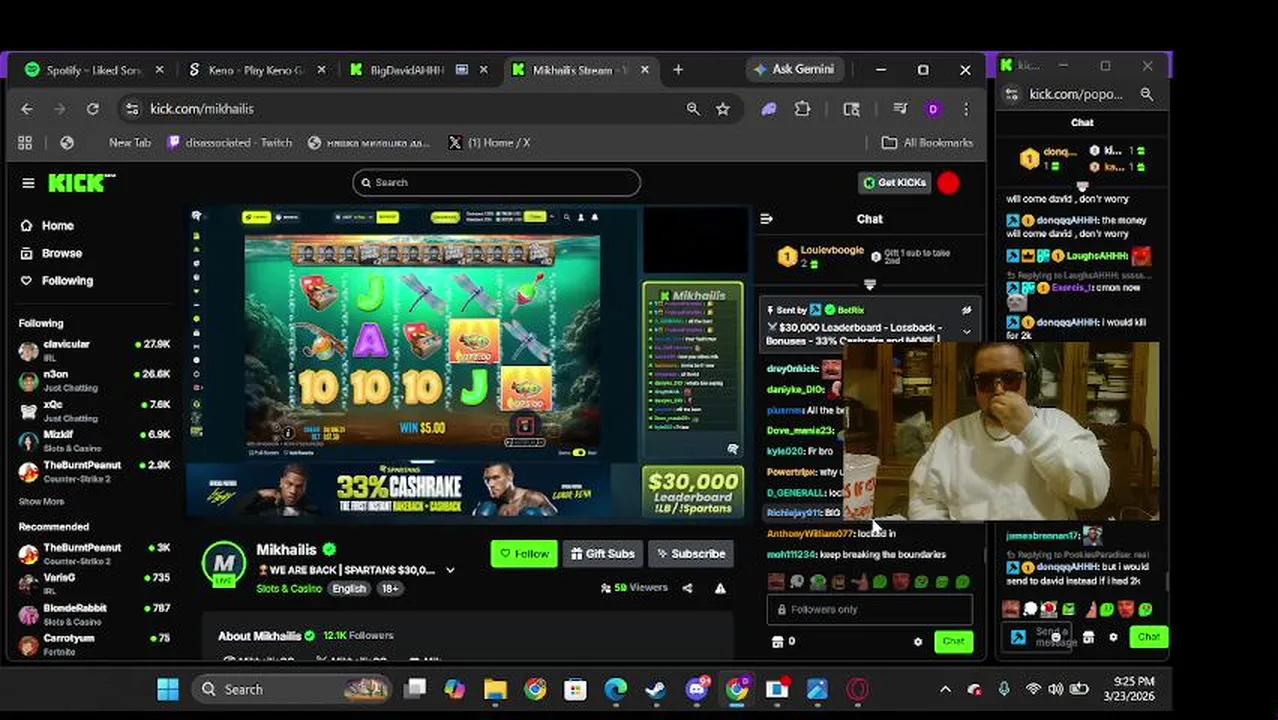Click the Windows Start button
The height and width of the screenshot is (720, 1278).
[168, 689]
